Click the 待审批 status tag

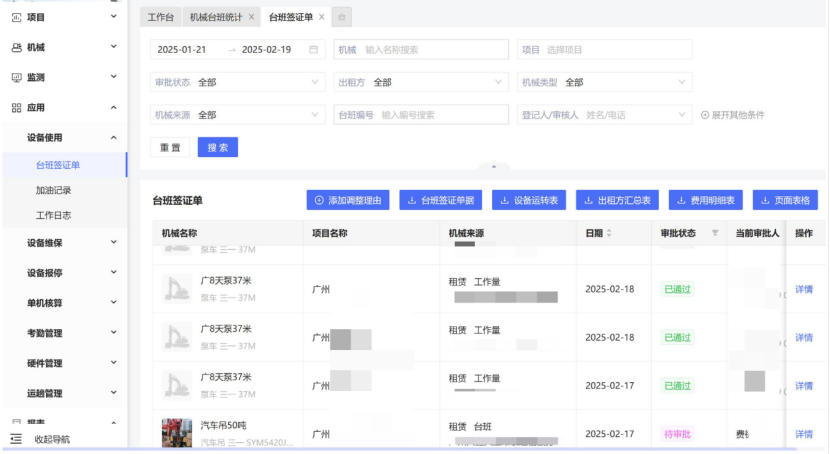click(x=677, y=434)
